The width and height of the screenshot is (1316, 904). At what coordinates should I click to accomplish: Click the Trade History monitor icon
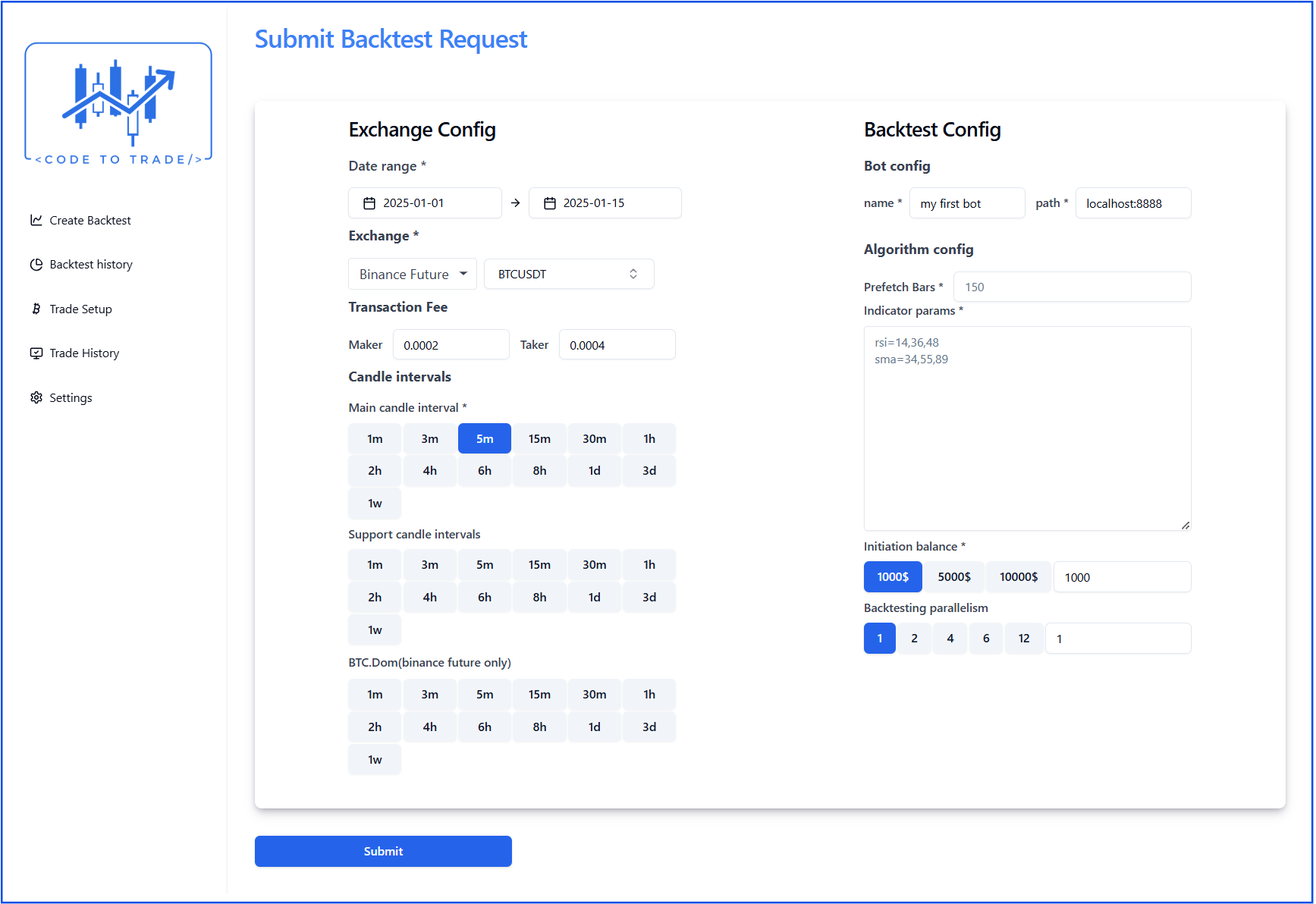36,353
